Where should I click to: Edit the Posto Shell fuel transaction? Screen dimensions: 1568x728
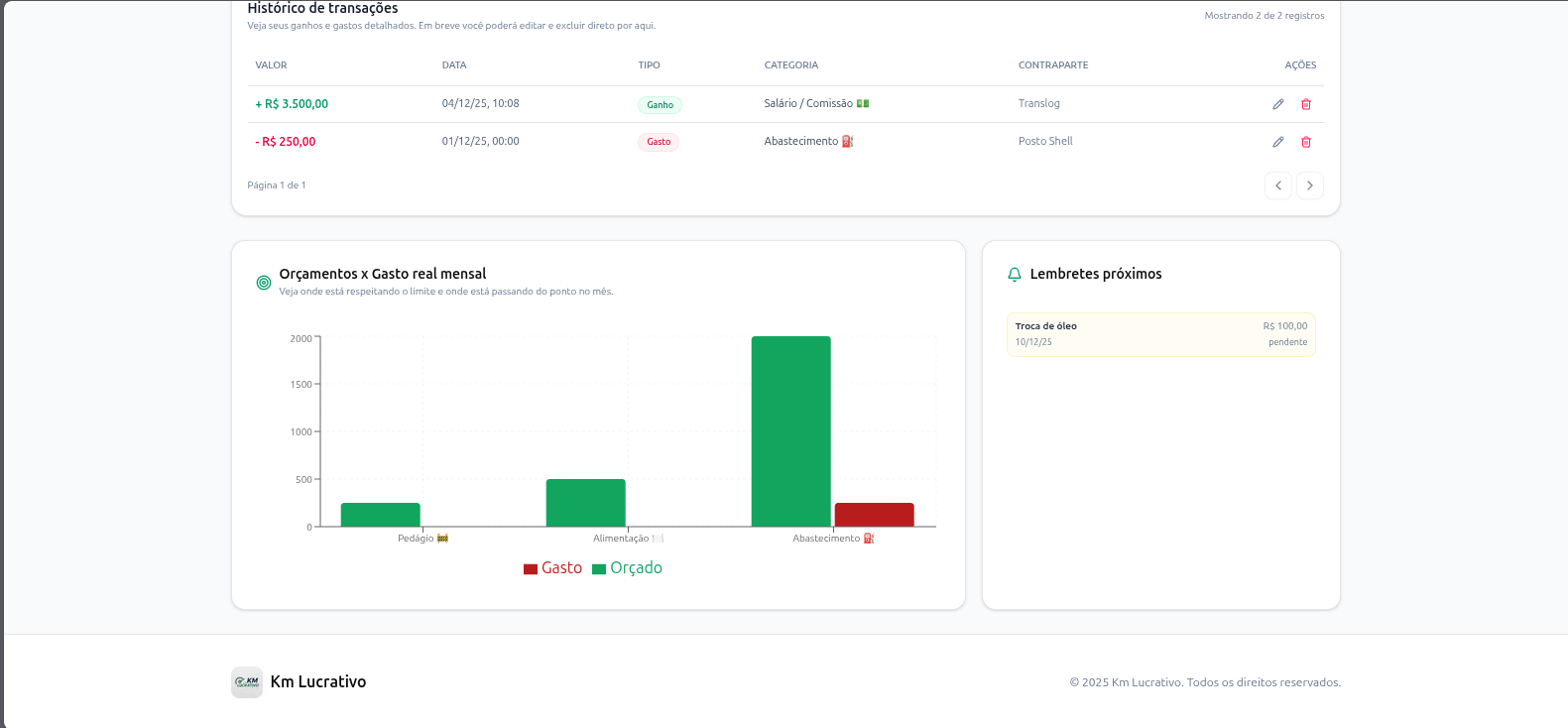tap(1277, 142)
